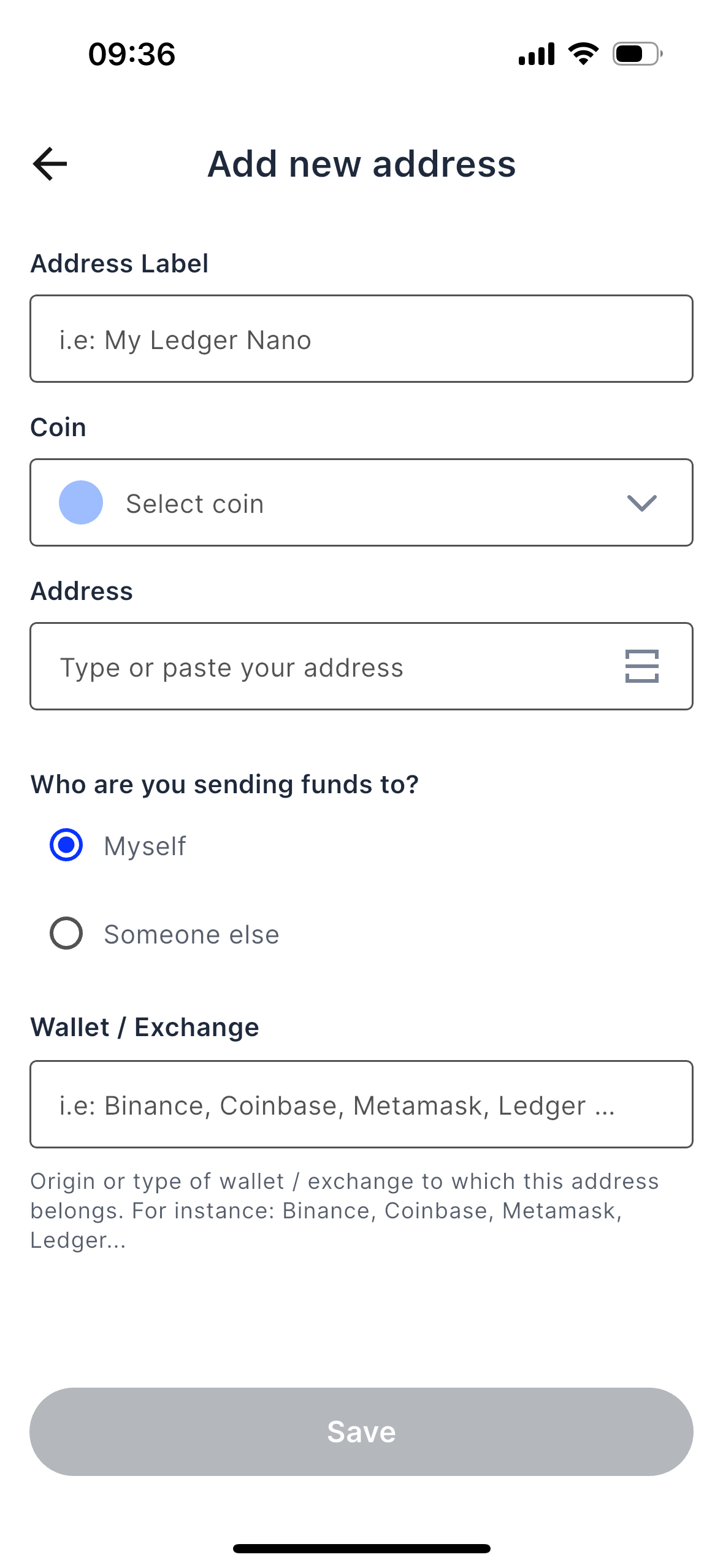
Task: Tap the cellular signal bars icon
Action: coord(537,54)
